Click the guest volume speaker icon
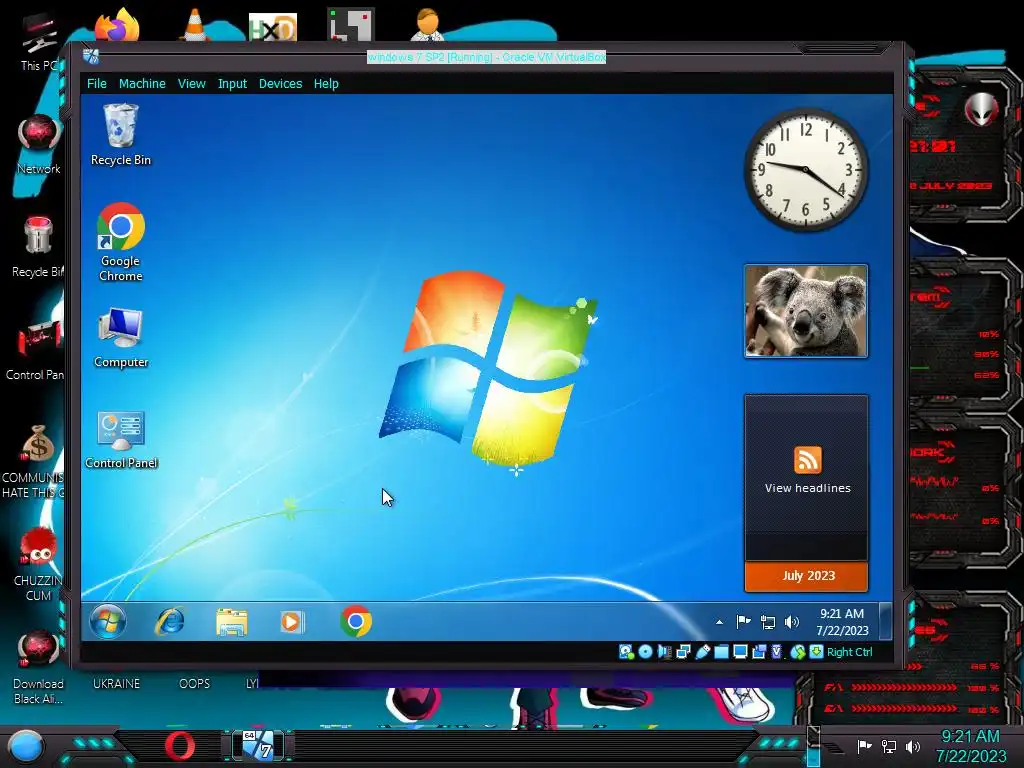Viewport: 1024px width, 768px height. click(x=792, y=622)
